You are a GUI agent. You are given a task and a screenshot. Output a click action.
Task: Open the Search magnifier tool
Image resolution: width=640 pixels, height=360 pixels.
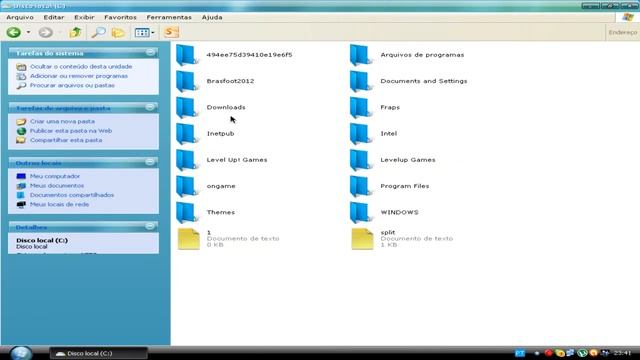click(x=98, y=32)
